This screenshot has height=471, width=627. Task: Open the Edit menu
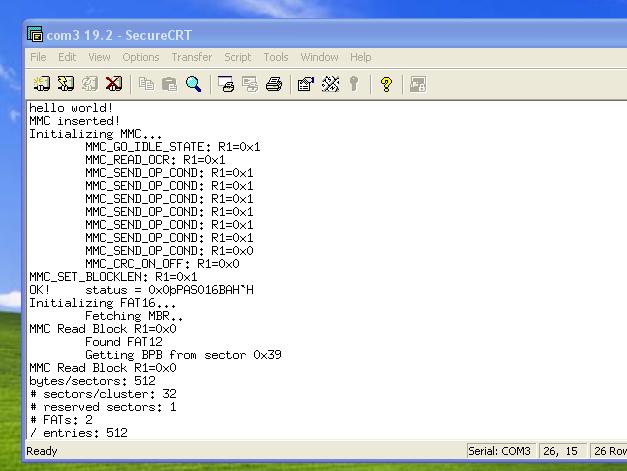pos(67,57)
